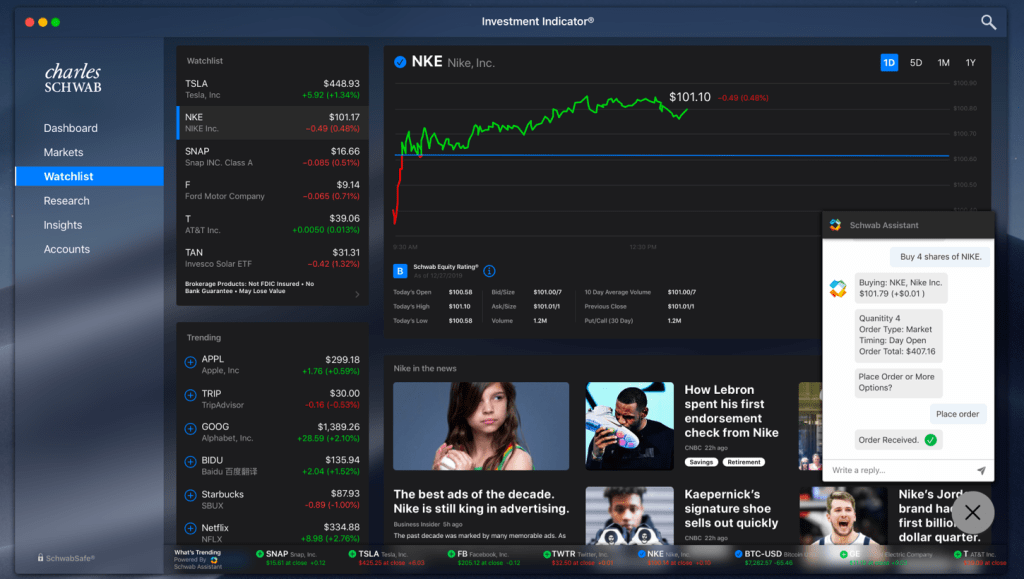Open Markets in sidebar
This screenshot has height=579, width=1024.
(63, 153)
